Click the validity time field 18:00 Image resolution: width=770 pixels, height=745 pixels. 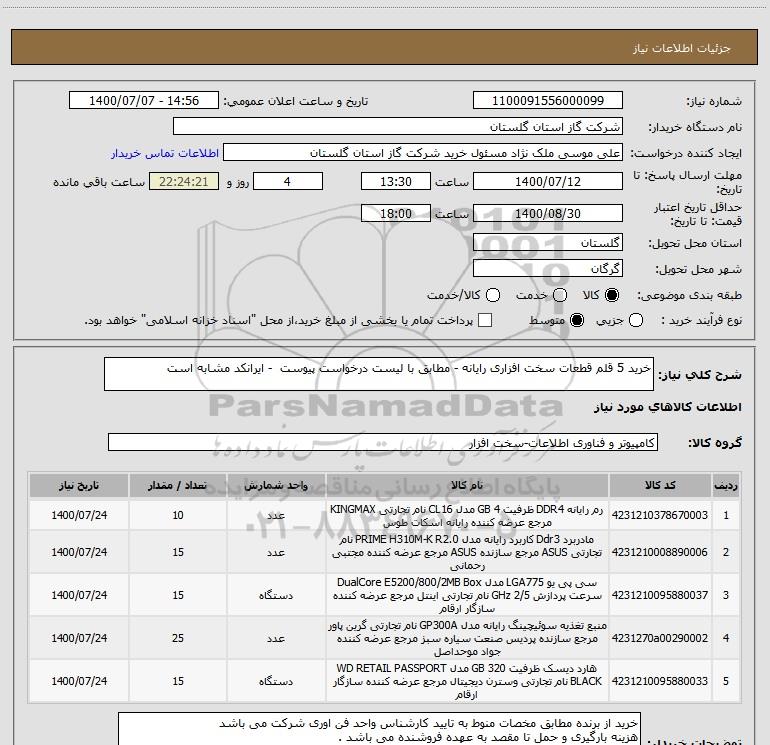tap(396, 213)
